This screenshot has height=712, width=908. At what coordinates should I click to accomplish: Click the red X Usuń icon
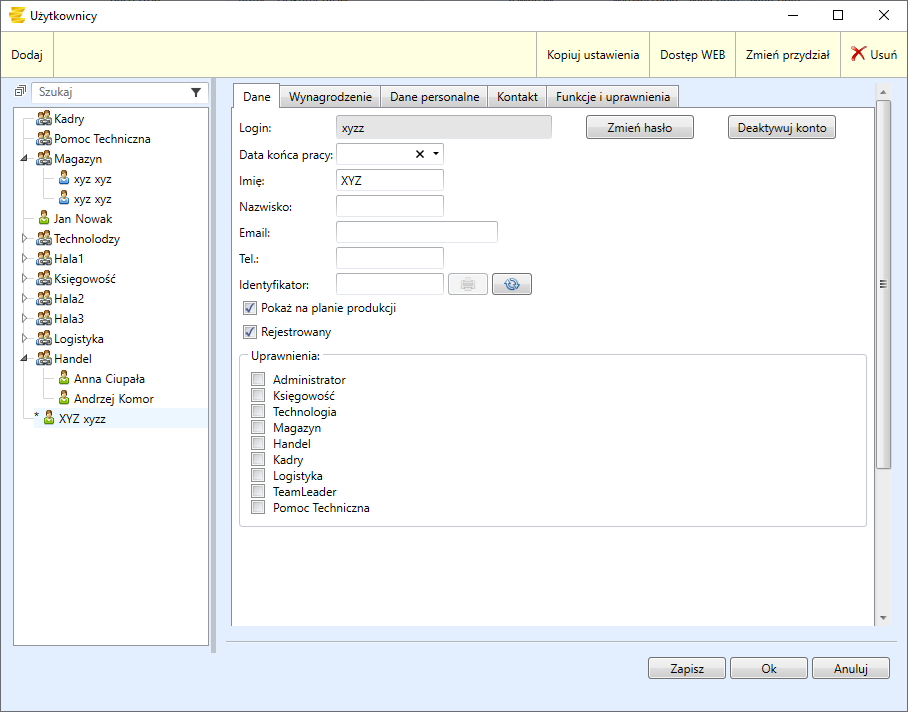(x=858, y=55)
